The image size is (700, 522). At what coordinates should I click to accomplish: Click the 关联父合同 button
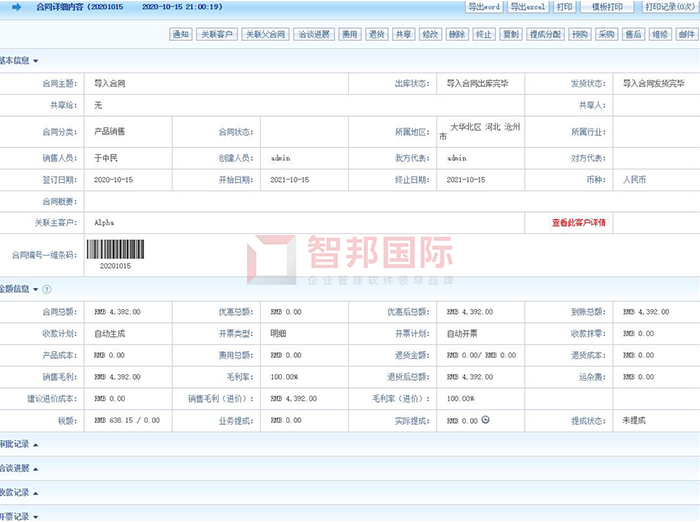point(266,34)
